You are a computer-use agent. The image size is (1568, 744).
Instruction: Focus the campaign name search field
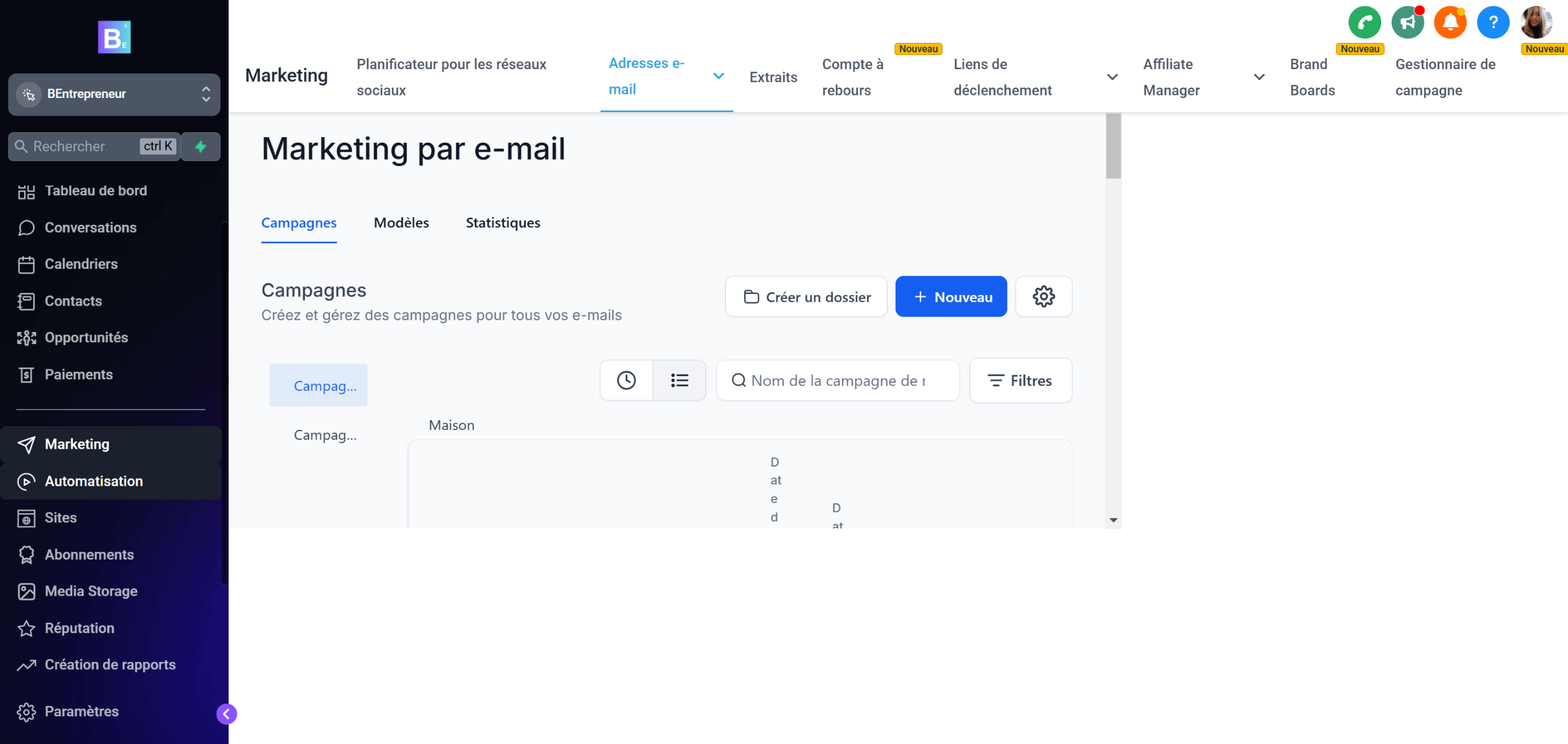pos(838,380)
